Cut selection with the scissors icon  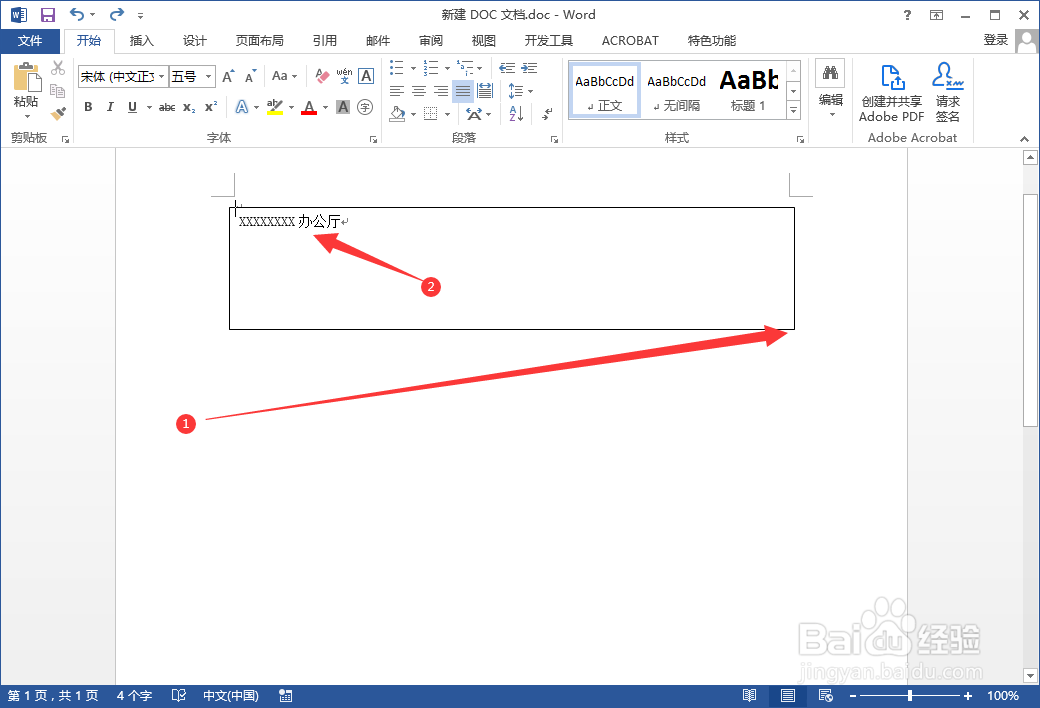tap(58, 68)
